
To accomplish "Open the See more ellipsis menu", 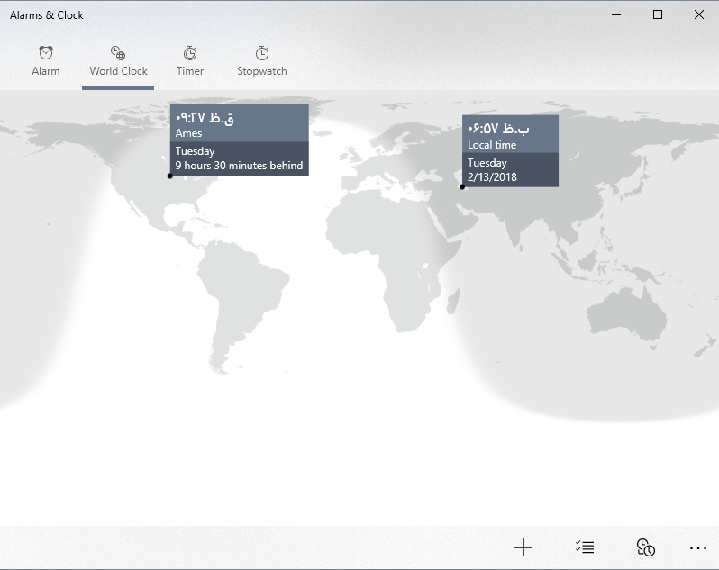I will click(698, 547).
